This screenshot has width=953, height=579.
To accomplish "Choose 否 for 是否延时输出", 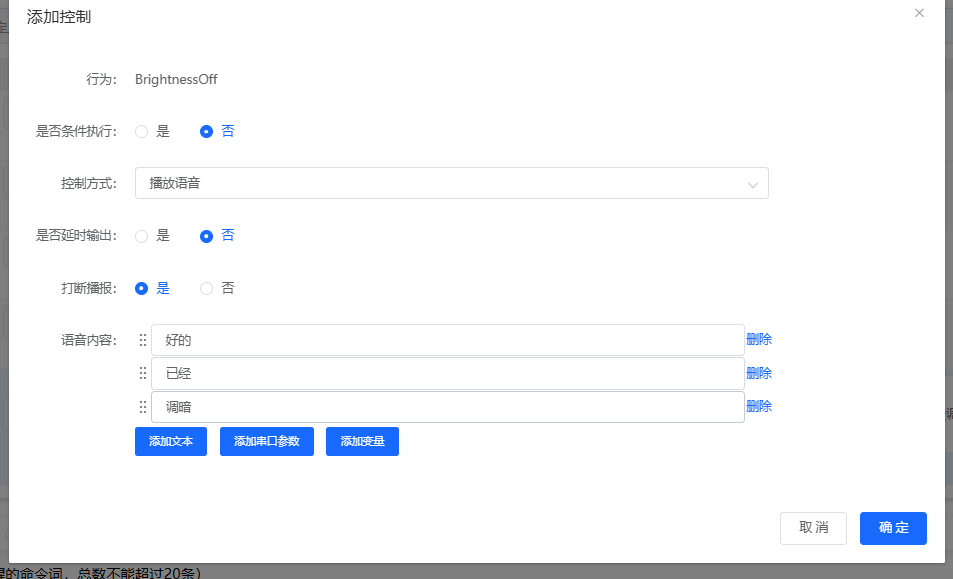I will (207, 236).
